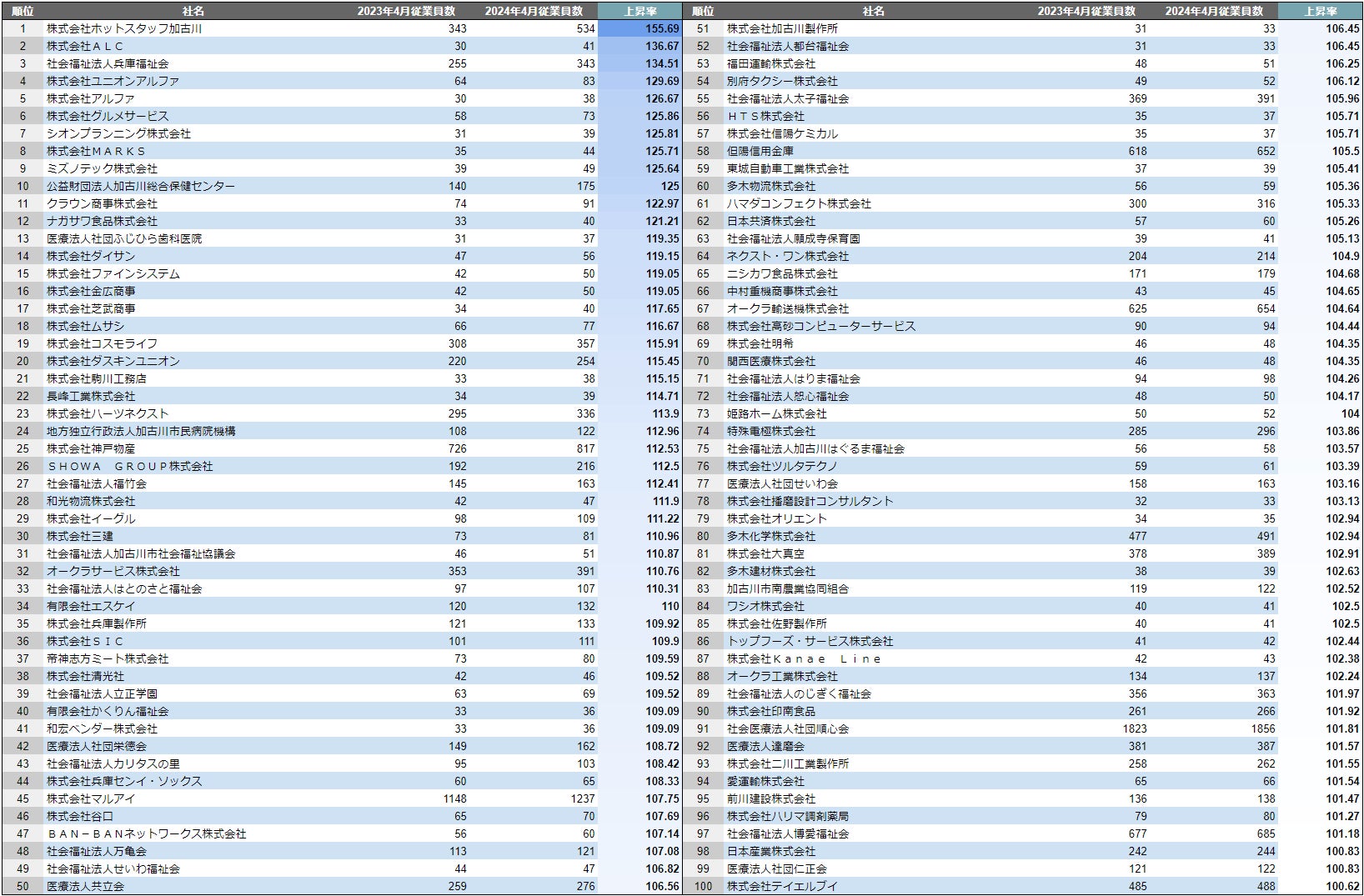Click the ＳＨＯＷＡ ＧＲＯＵＰ株式会社 cell

[x=130, y=466]
